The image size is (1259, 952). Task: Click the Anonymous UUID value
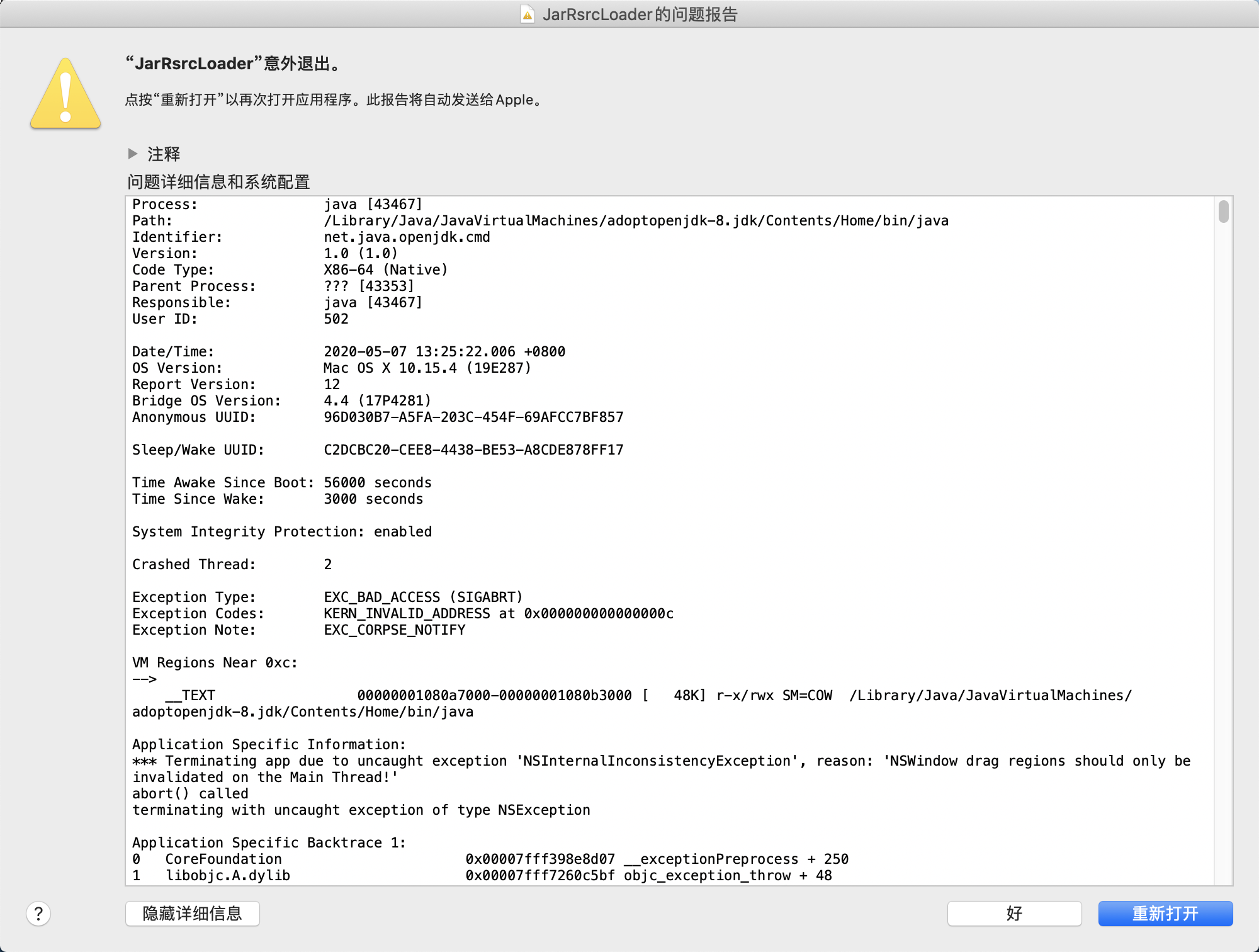coord(473,417)
